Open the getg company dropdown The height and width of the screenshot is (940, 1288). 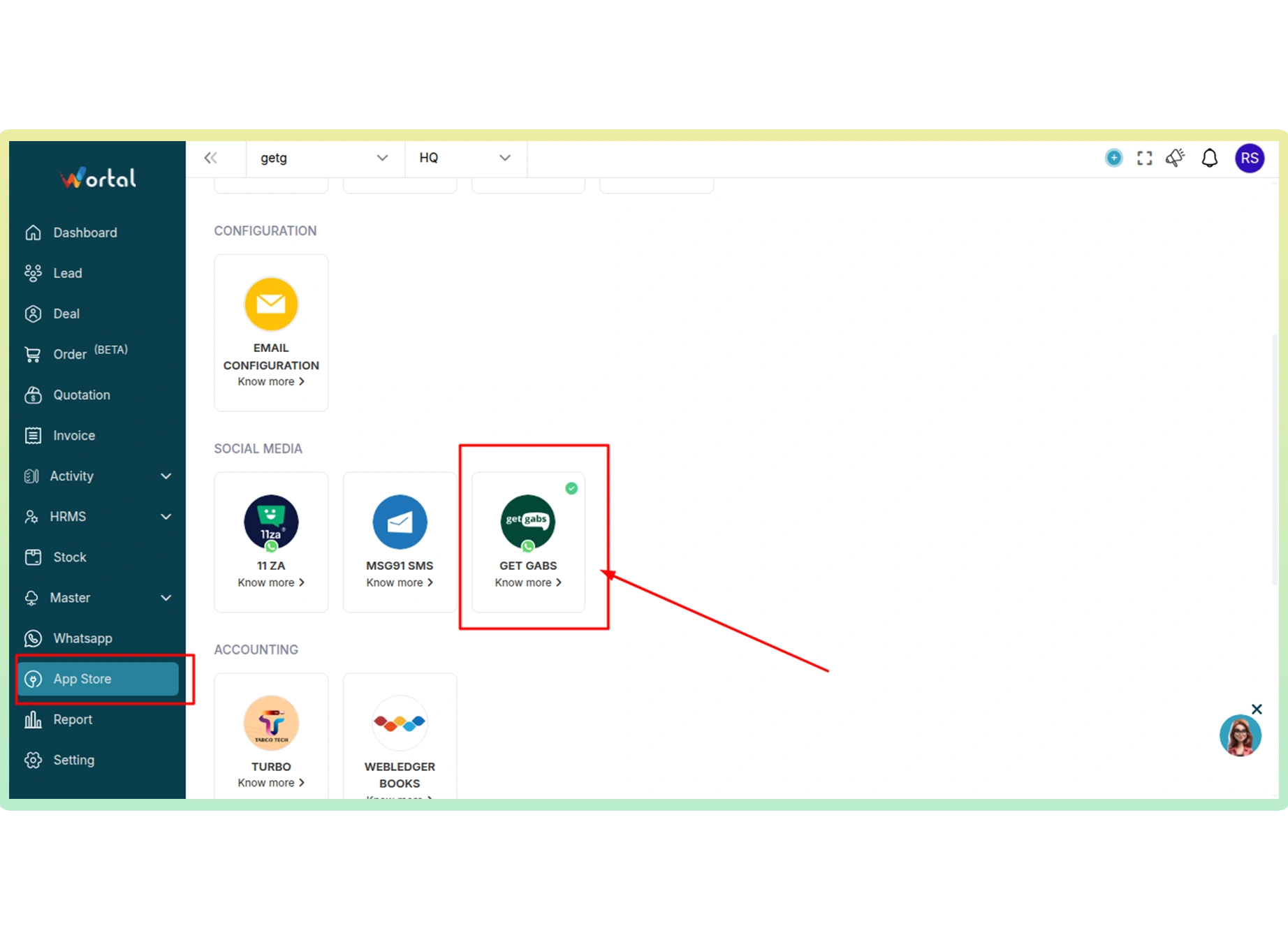325,158
